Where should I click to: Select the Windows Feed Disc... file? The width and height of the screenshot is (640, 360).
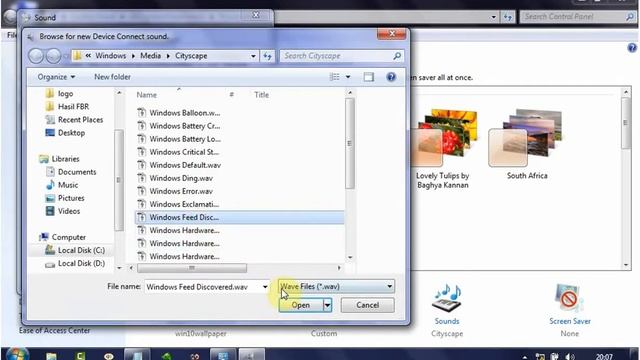[239, 217]
